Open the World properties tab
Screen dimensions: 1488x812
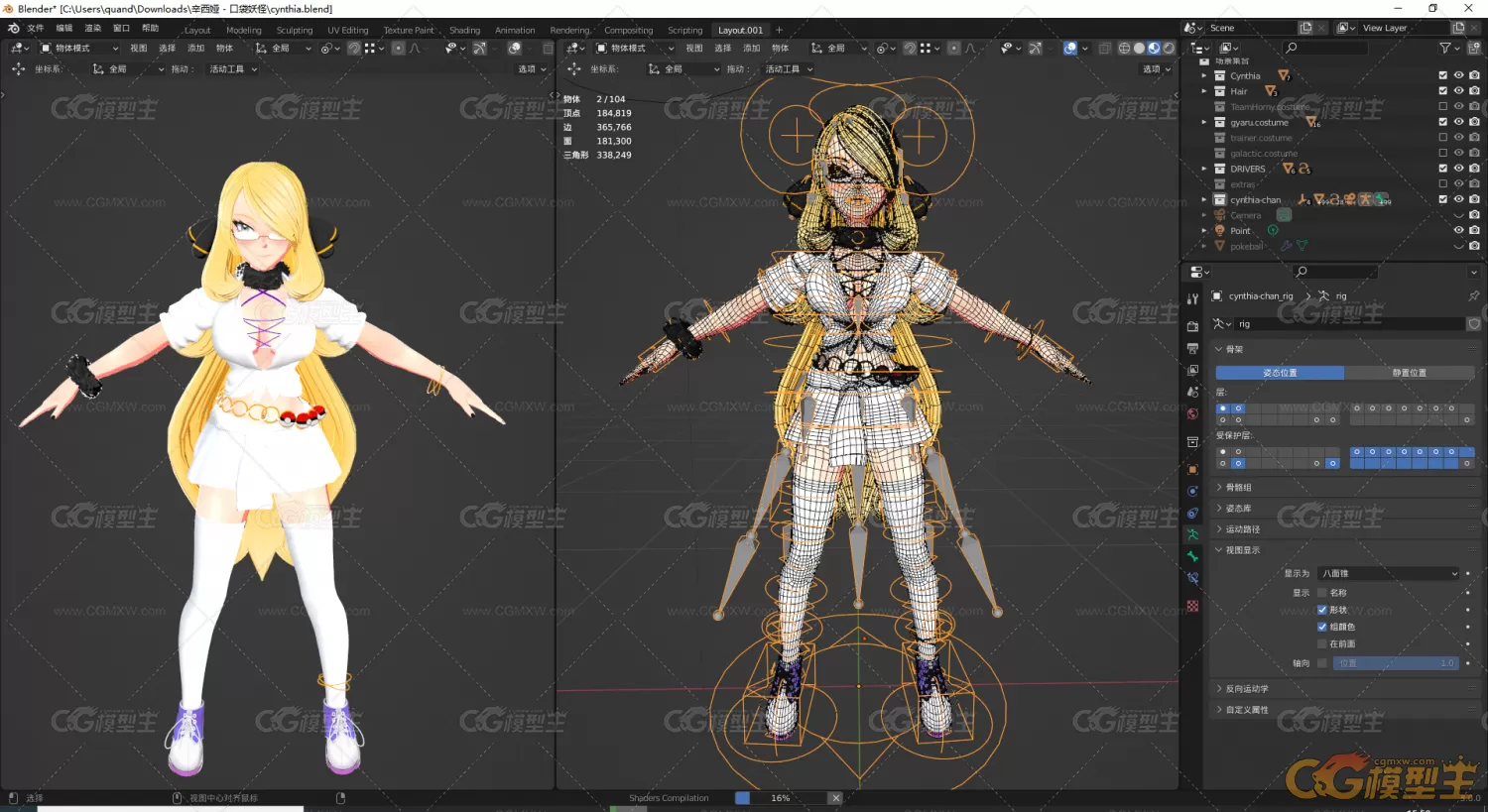click(1192, 413)
